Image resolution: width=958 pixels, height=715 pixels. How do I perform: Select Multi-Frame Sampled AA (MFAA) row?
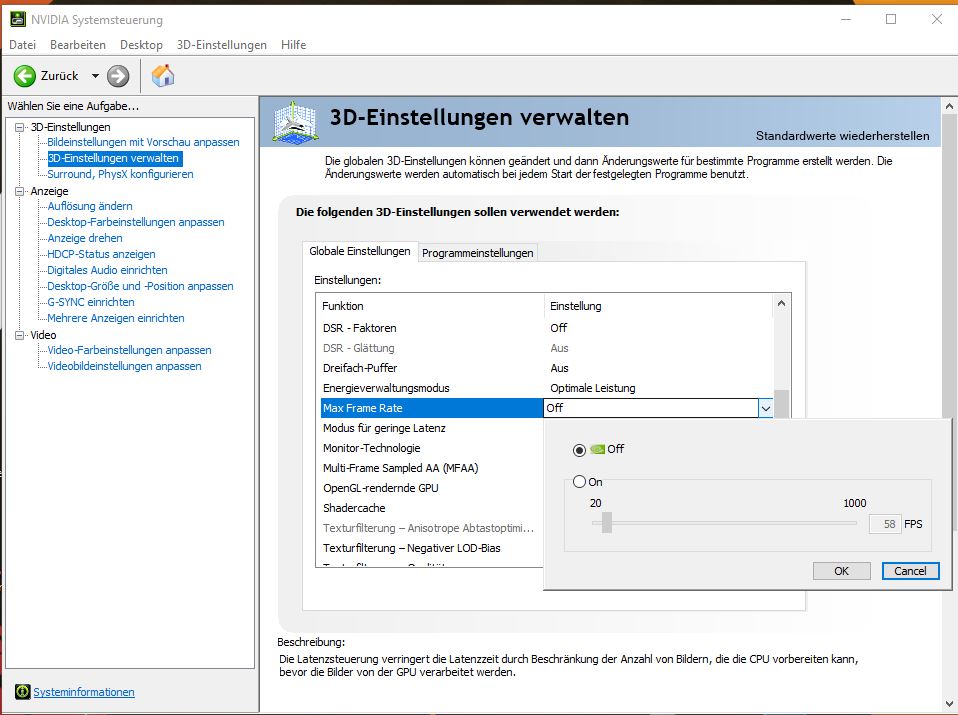[432, 468]
